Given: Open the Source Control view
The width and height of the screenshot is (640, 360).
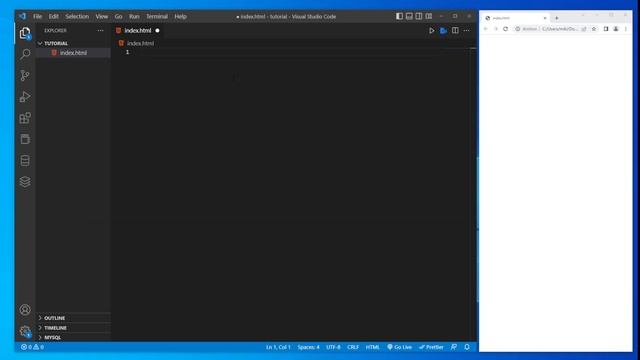Looking at the screenshot, I should click(25, 76).
